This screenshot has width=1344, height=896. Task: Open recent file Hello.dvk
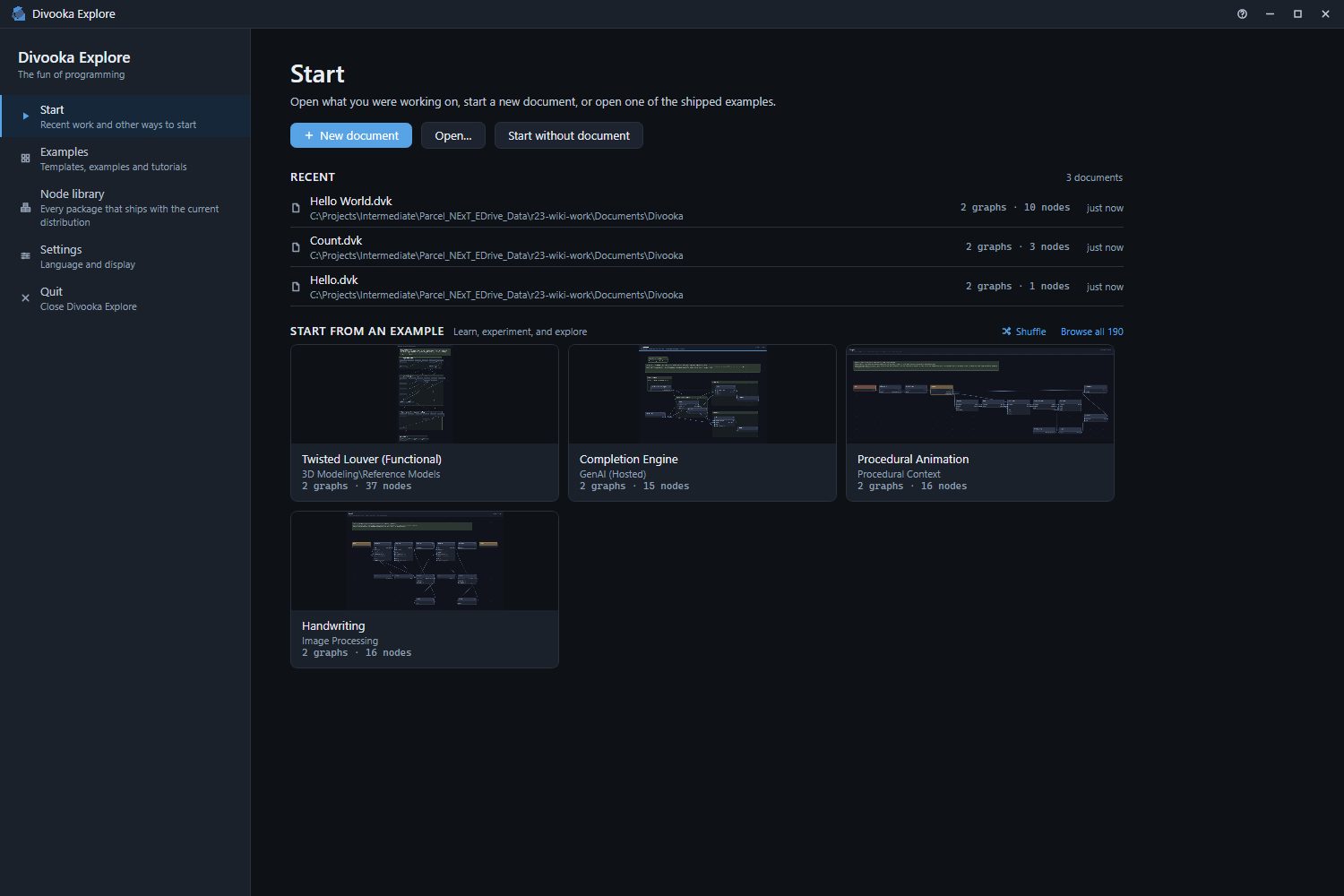[707, 287]
